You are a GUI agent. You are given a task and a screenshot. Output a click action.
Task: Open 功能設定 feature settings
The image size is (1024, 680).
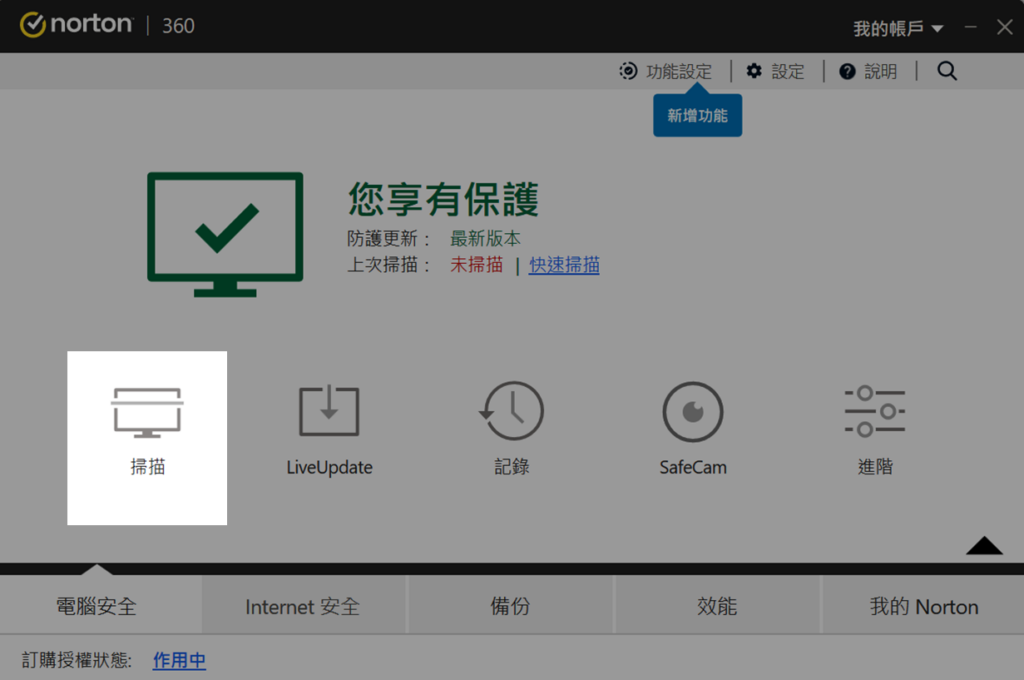665,71
